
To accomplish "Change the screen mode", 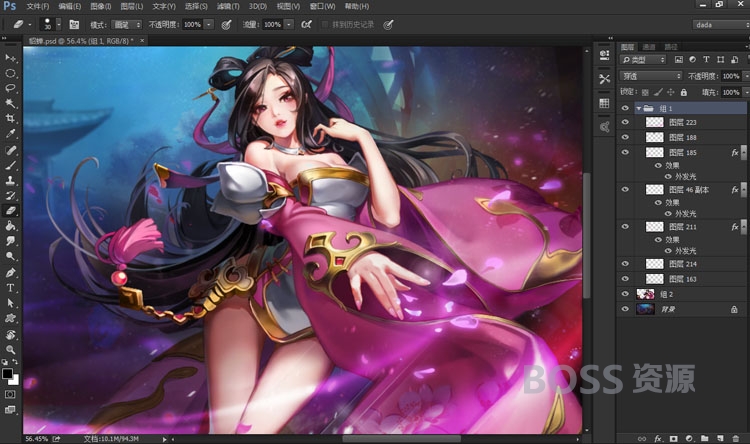I will [x=10, y=410].
